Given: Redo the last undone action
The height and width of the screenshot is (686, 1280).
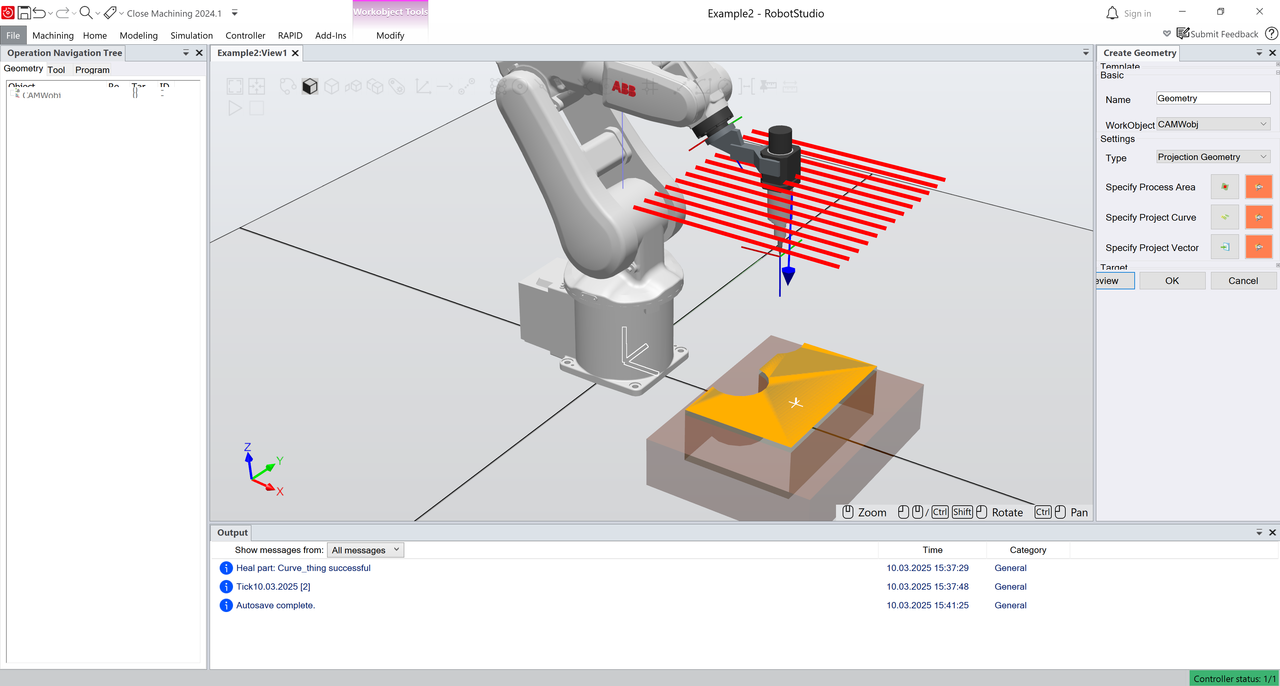Looking at the screenshot, I should tap(62, 13).
